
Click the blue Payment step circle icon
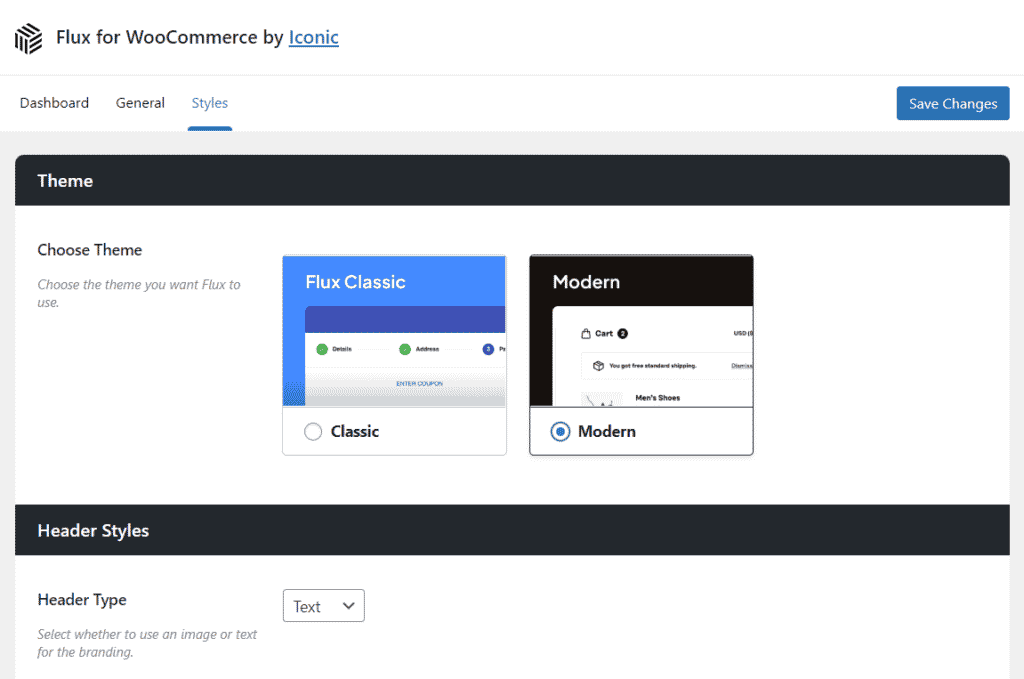(x=487, y=348)
